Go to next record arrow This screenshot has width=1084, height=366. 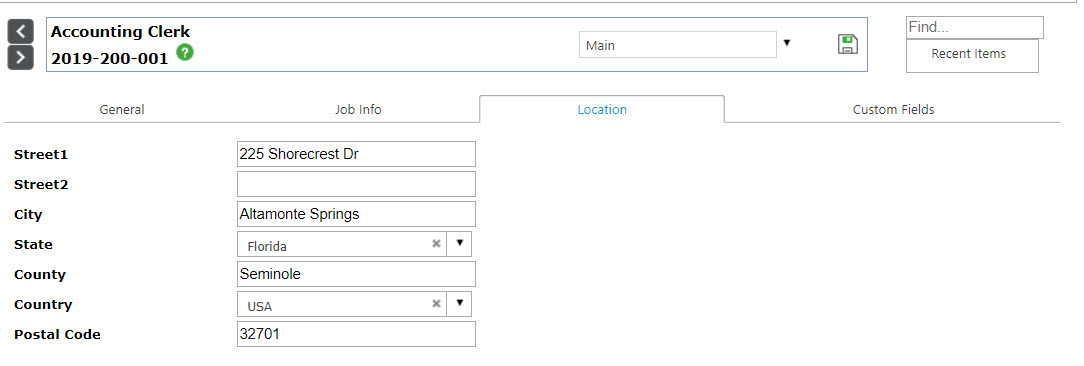21,58
